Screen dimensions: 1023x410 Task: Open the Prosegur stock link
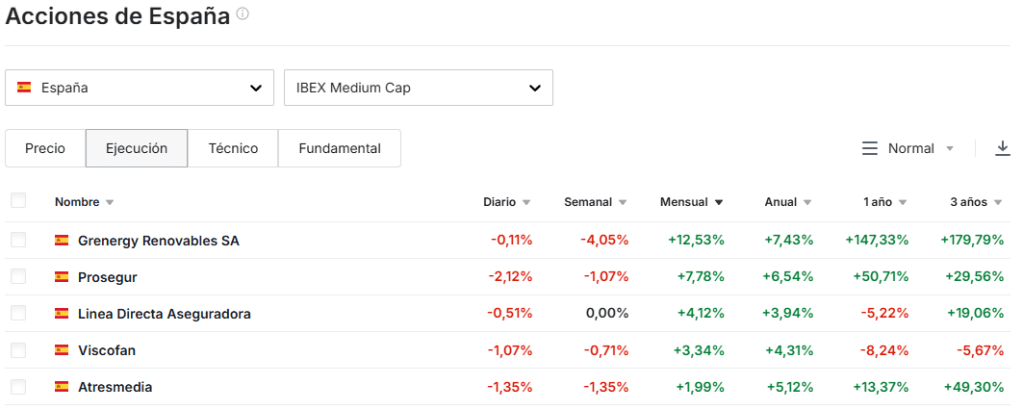pos(107,277)
